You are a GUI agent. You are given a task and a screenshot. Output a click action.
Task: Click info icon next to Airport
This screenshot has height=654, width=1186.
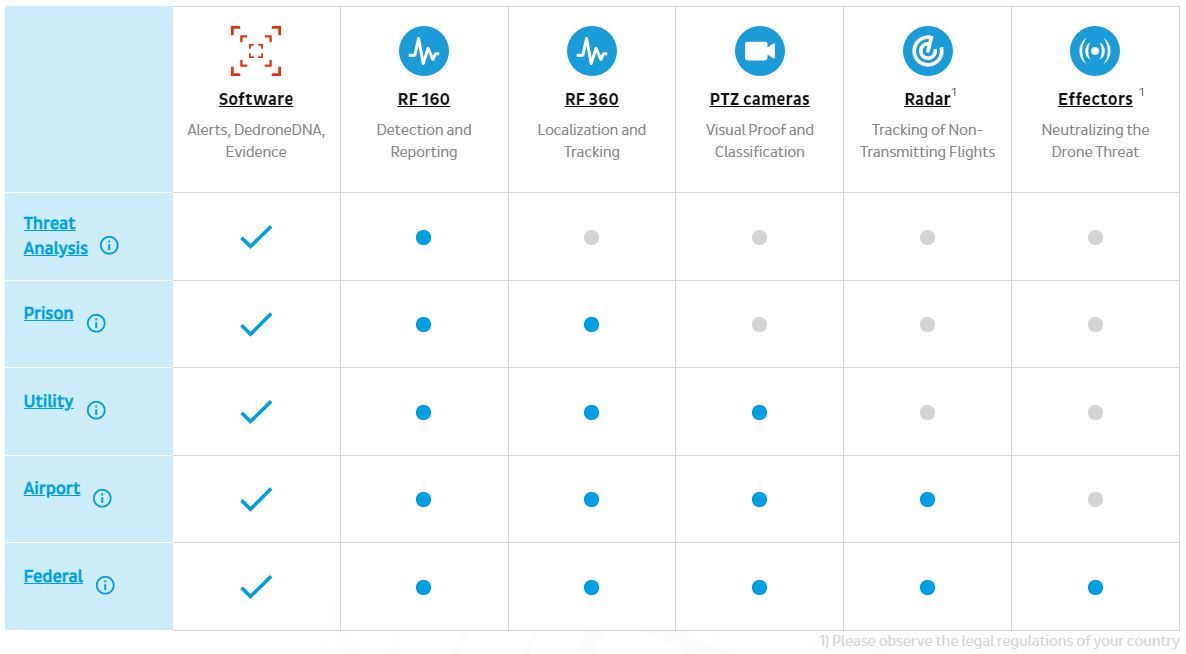[x=102, y=498]
